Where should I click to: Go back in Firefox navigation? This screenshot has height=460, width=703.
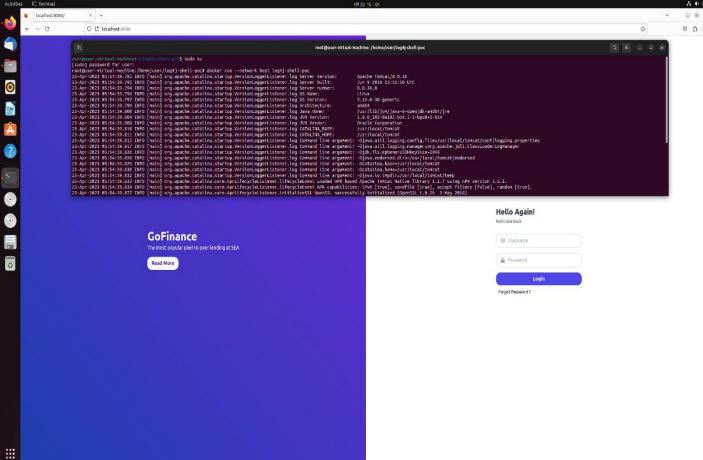click(x=27, y=29)
